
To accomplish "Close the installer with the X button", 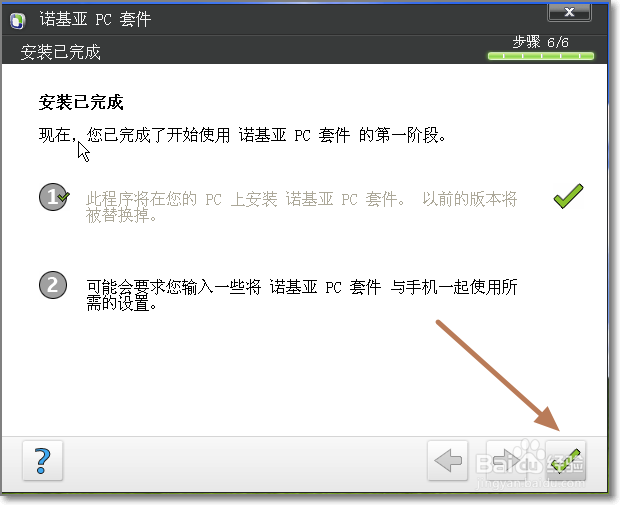I will [x=569, y=13].
